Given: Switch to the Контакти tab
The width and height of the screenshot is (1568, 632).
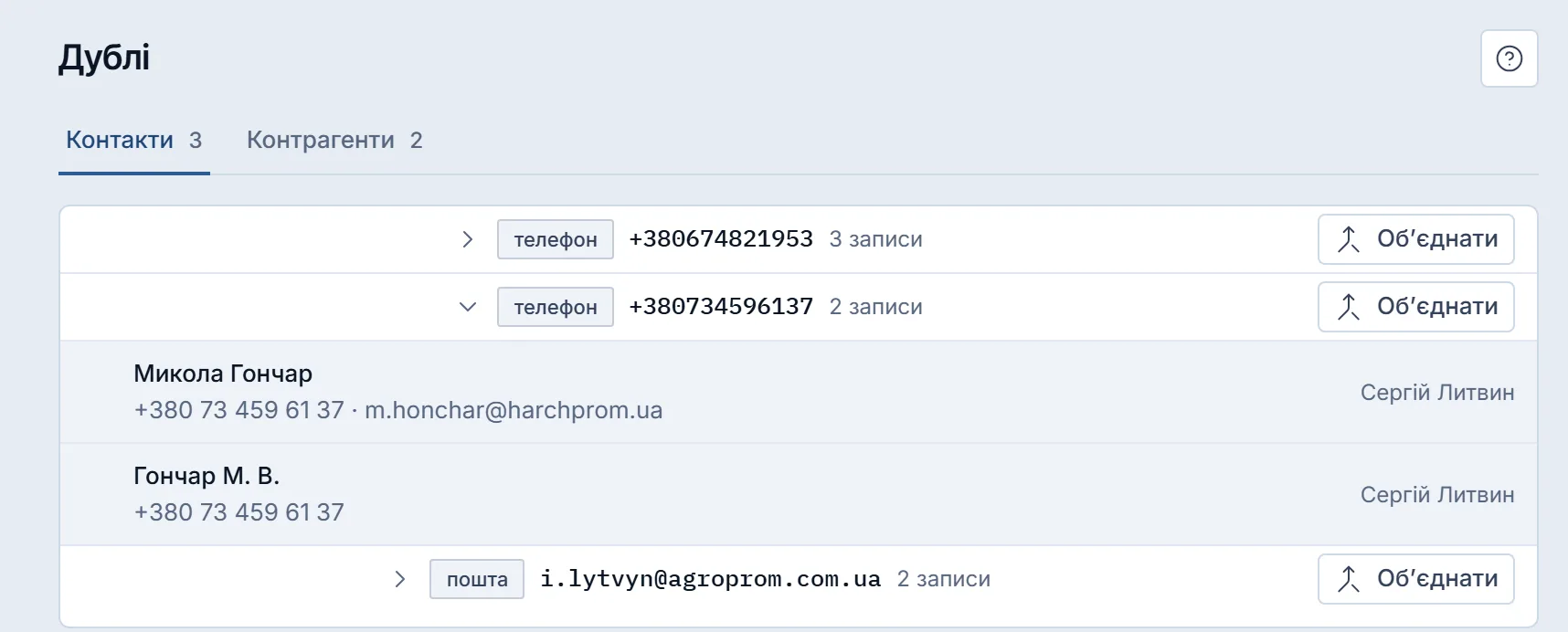Looking at the screenshot, I should (x=133, y=140).
